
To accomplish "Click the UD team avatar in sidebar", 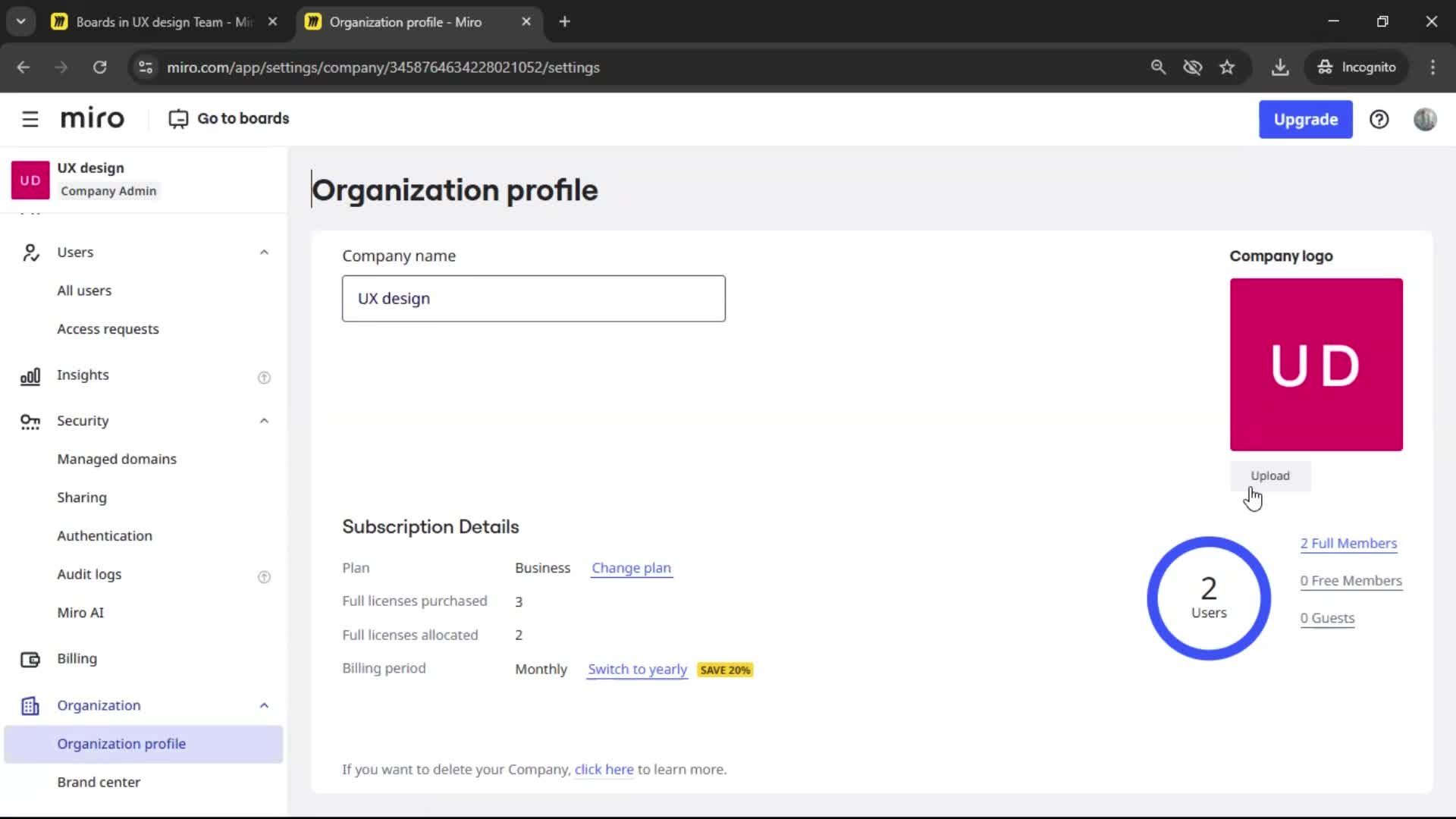I will tap(30, 180).
